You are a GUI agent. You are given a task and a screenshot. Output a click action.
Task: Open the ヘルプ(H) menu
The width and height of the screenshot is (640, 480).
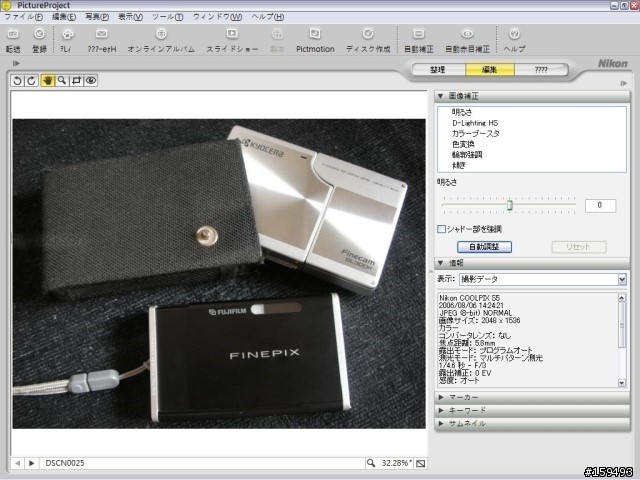click(267, 17)
